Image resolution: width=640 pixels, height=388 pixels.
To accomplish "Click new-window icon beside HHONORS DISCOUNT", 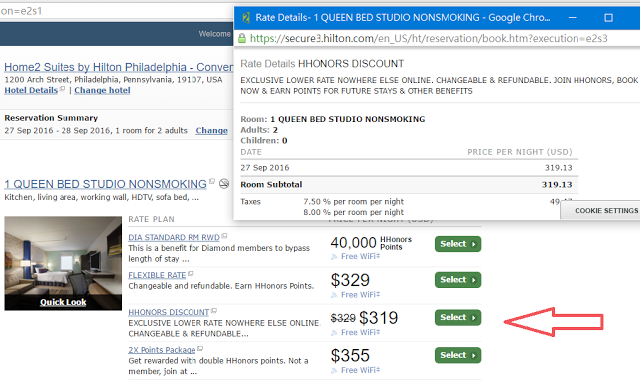I will [214, 311].
